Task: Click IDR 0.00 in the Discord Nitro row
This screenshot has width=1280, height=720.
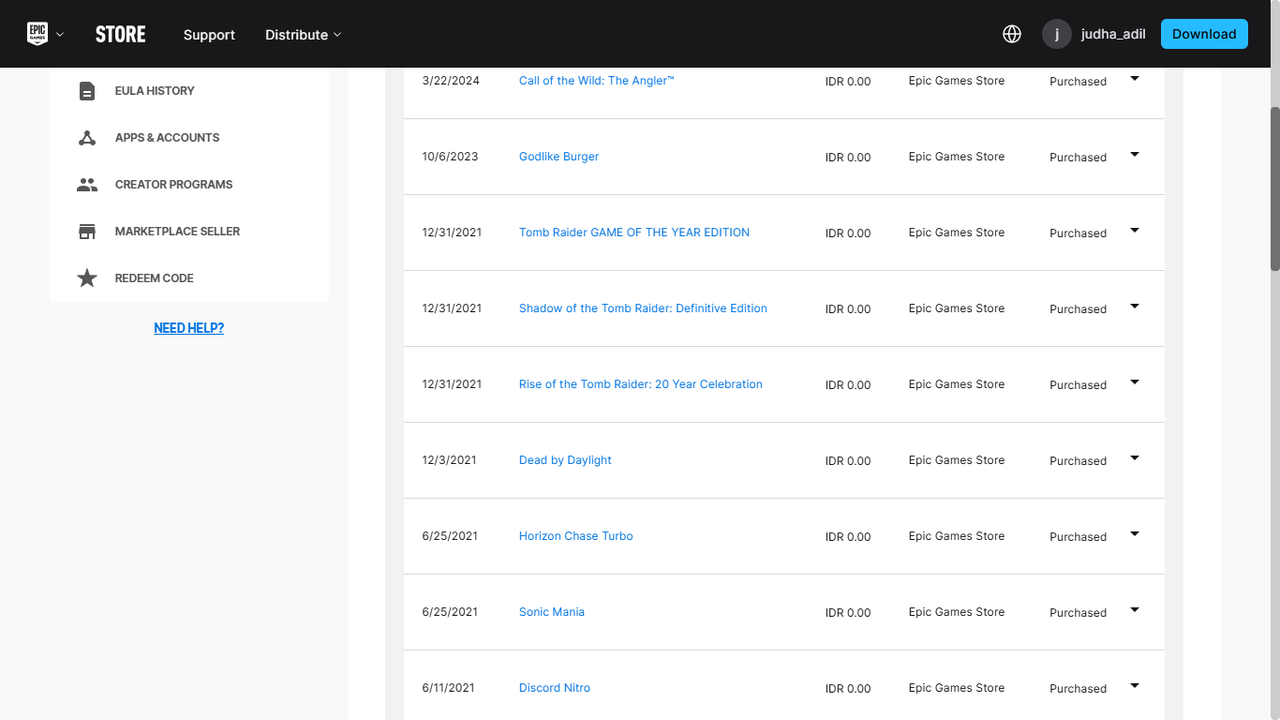Action: coord(848,689)
